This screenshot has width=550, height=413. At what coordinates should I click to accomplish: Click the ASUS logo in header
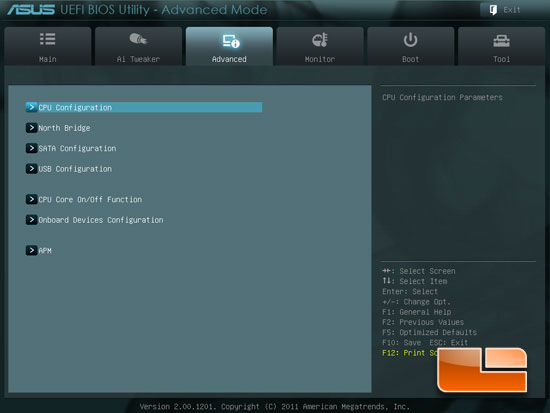click(31, 10)
